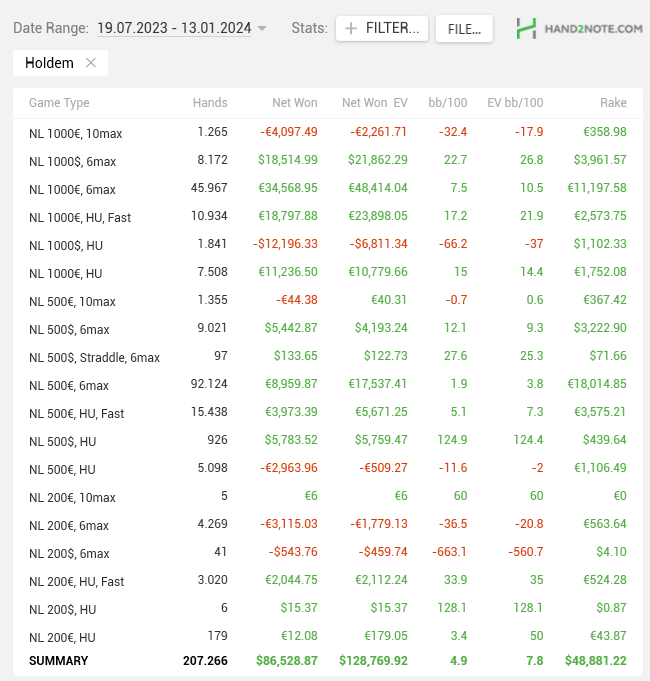This screenshot has width=650, height=681.
Task: Select the NL 1000€, 6max row
Action: (x=328, y=188)
